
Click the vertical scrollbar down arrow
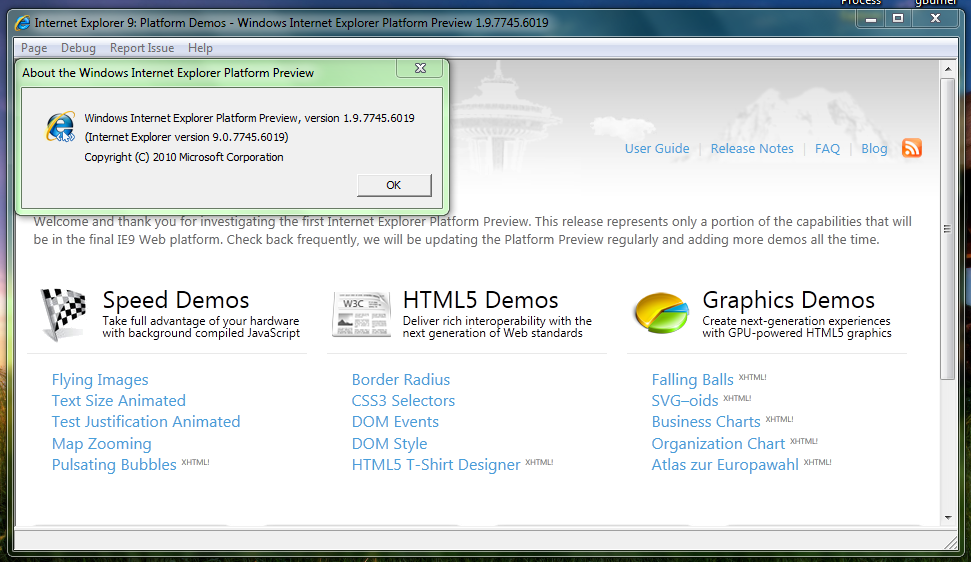[947, 517]
